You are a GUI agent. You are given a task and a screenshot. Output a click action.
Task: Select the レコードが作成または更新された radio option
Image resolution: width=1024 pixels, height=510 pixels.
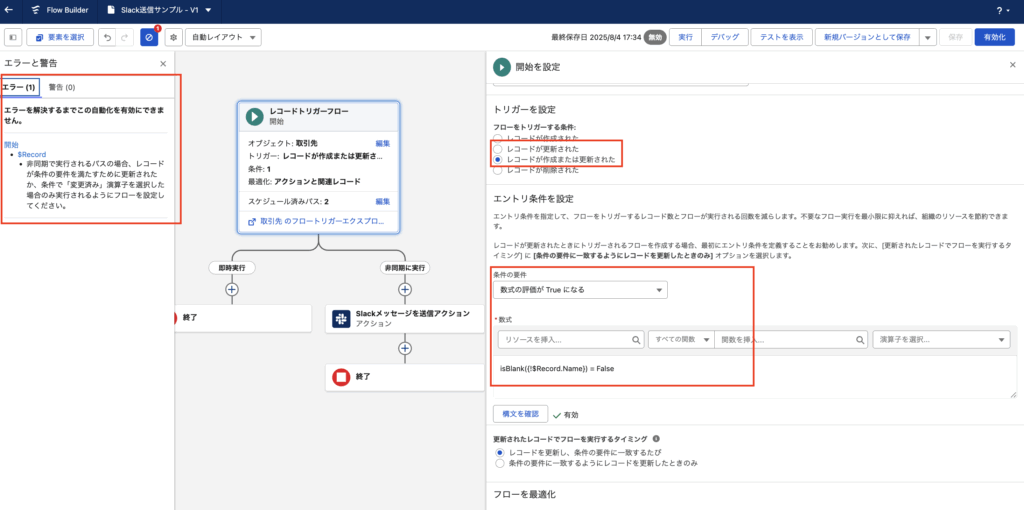click(x=499, y=159)
